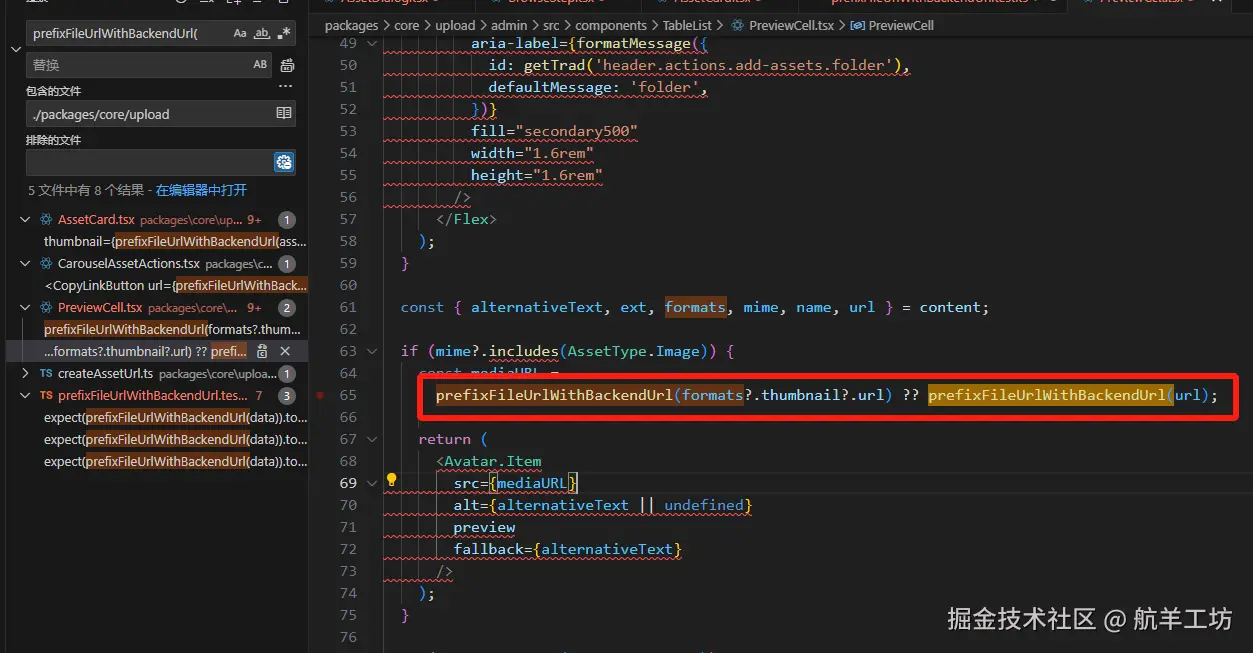Viewport: 1253px width, 653px height.
Task: Fold code at line 69
Action: pos(372,483)
